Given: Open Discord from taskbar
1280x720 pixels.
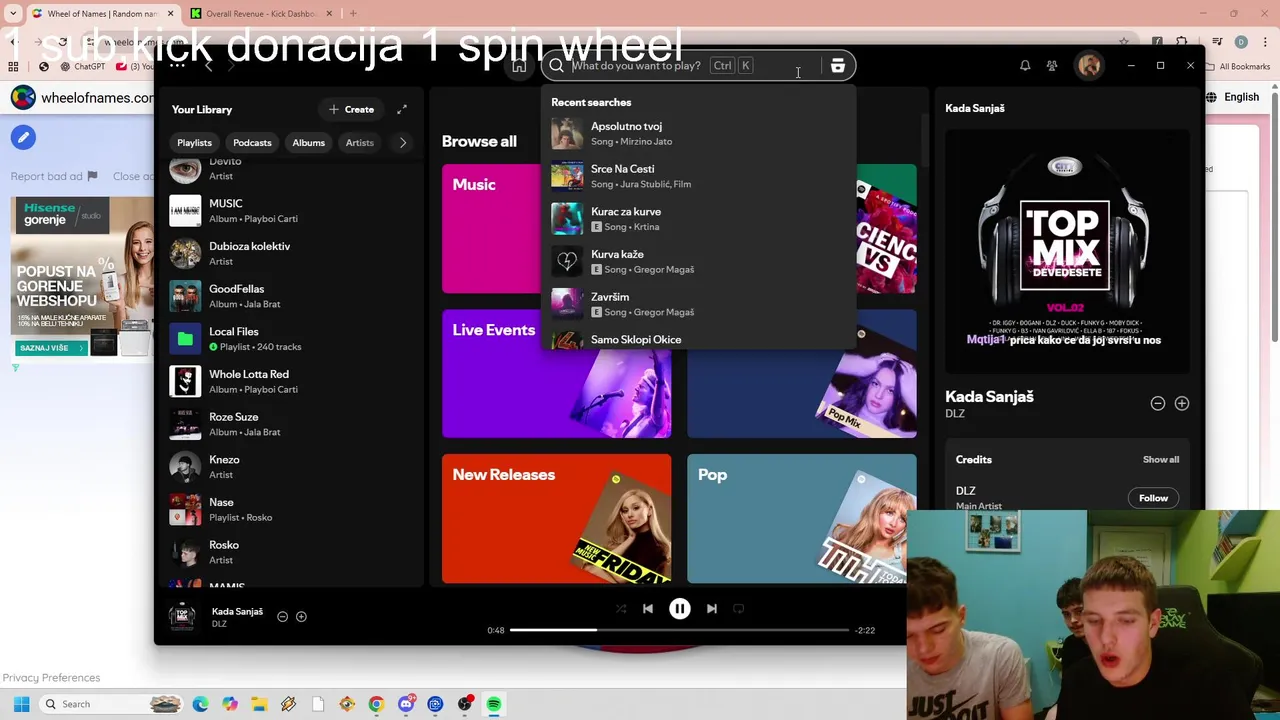Looking at the screenshot, I should [406, 704].
